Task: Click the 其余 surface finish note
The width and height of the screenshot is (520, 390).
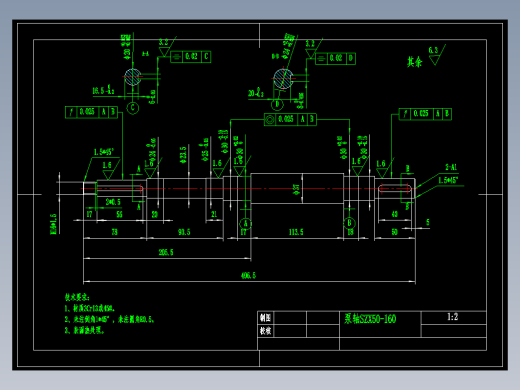Action: click(x=414, y=62)
